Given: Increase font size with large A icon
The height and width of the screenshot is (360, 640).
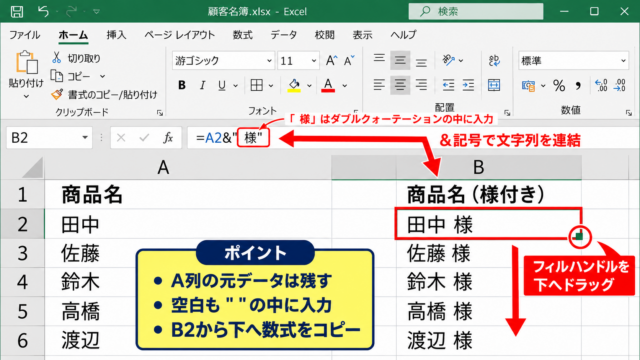Looking at the screenshot, I should click(x=331, y=61).
